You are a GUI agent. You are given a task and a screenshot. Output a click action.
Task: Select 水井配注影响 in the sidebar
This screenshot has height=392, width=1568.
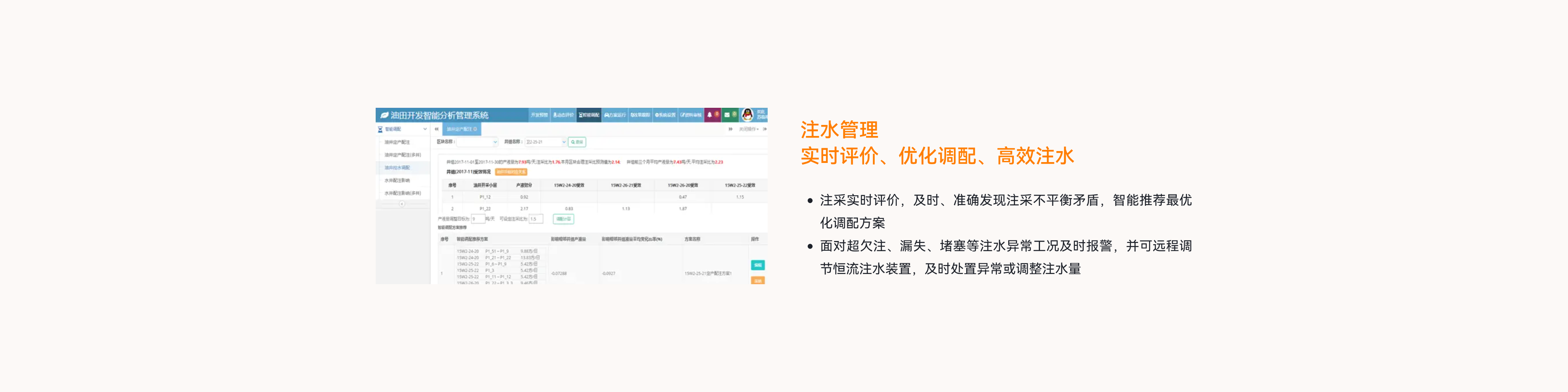[x=397, y=181]
